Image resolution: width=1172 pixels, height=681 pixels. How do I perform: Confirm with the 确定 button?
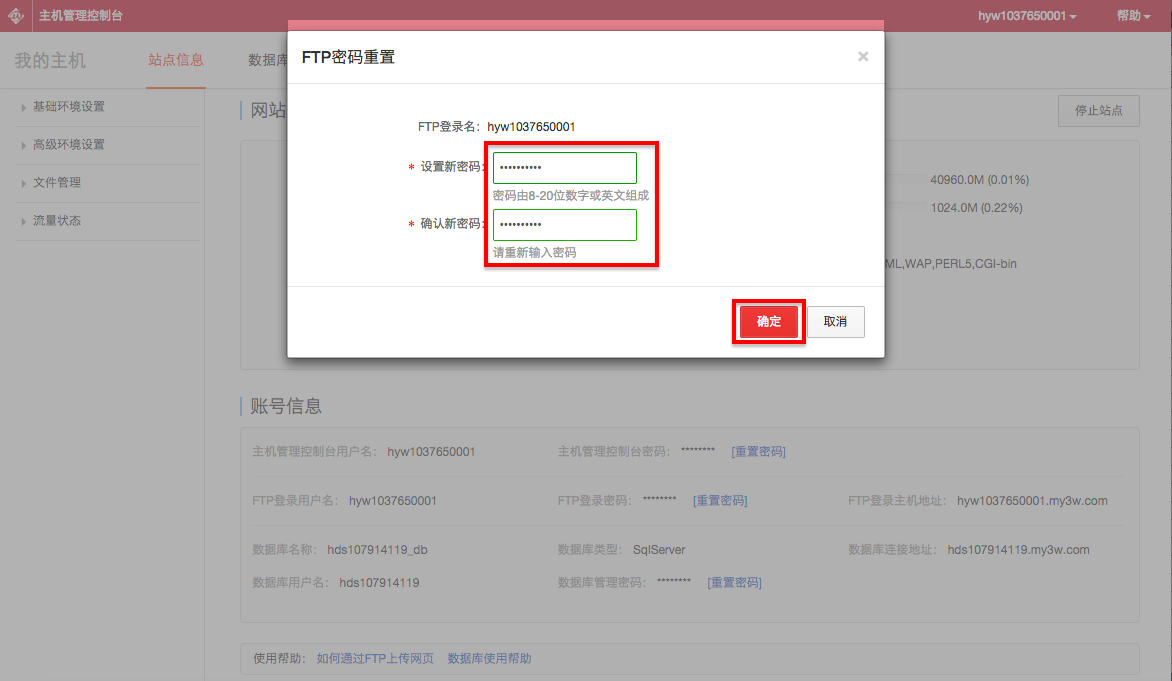tap(768, 322)
